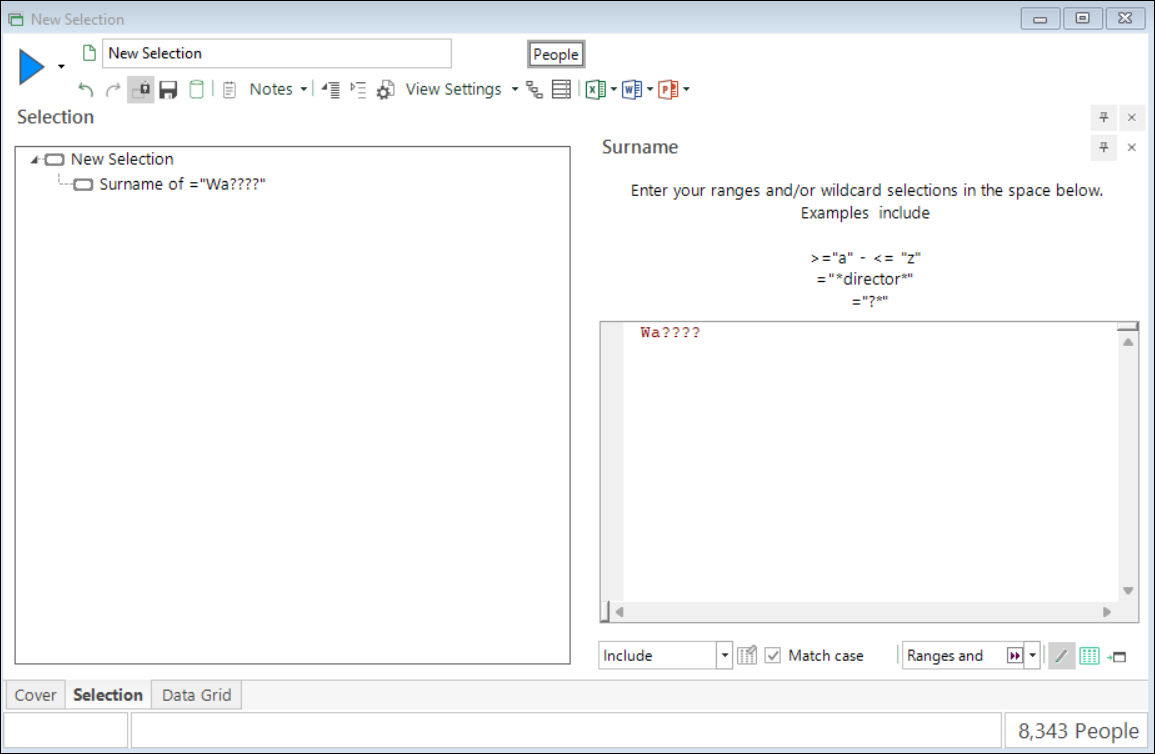
Task: Minimize the New Selection window
Action: (1040, 18)
